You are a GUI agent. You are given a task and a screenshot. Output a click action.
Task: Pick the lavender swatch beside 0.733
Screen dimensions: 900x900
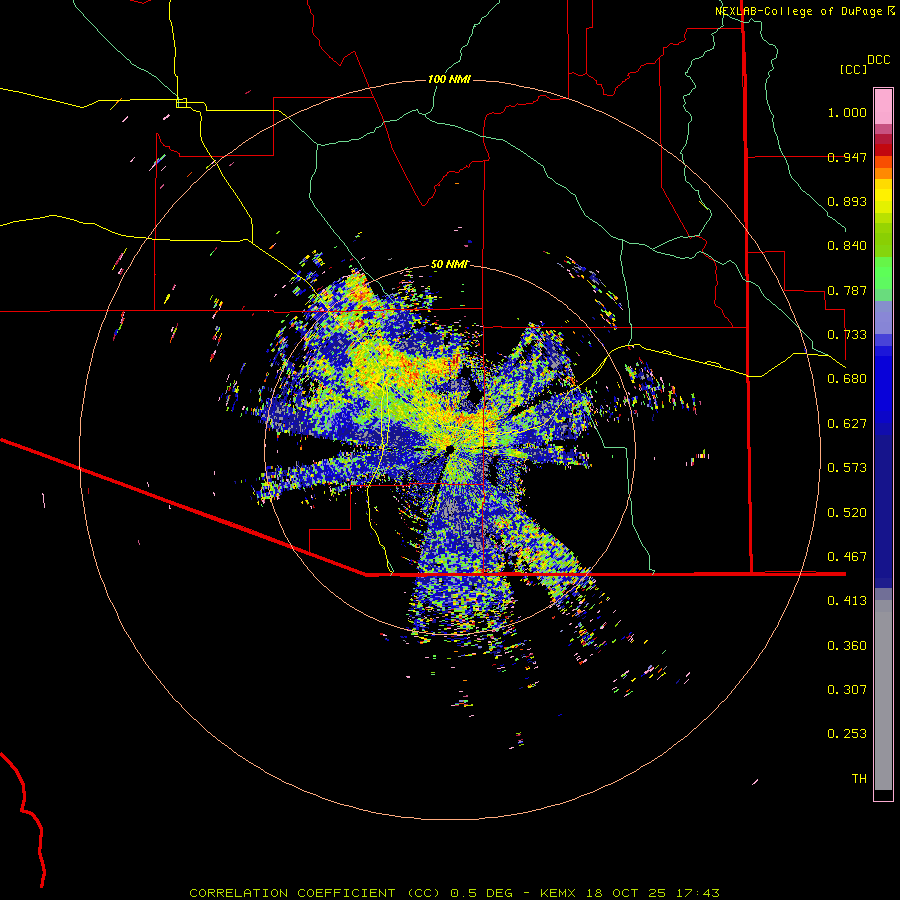click(883, 318)
